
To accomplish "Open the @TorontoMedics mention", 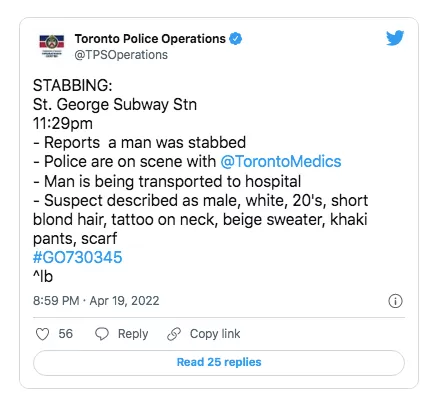I will pos(281,162).
